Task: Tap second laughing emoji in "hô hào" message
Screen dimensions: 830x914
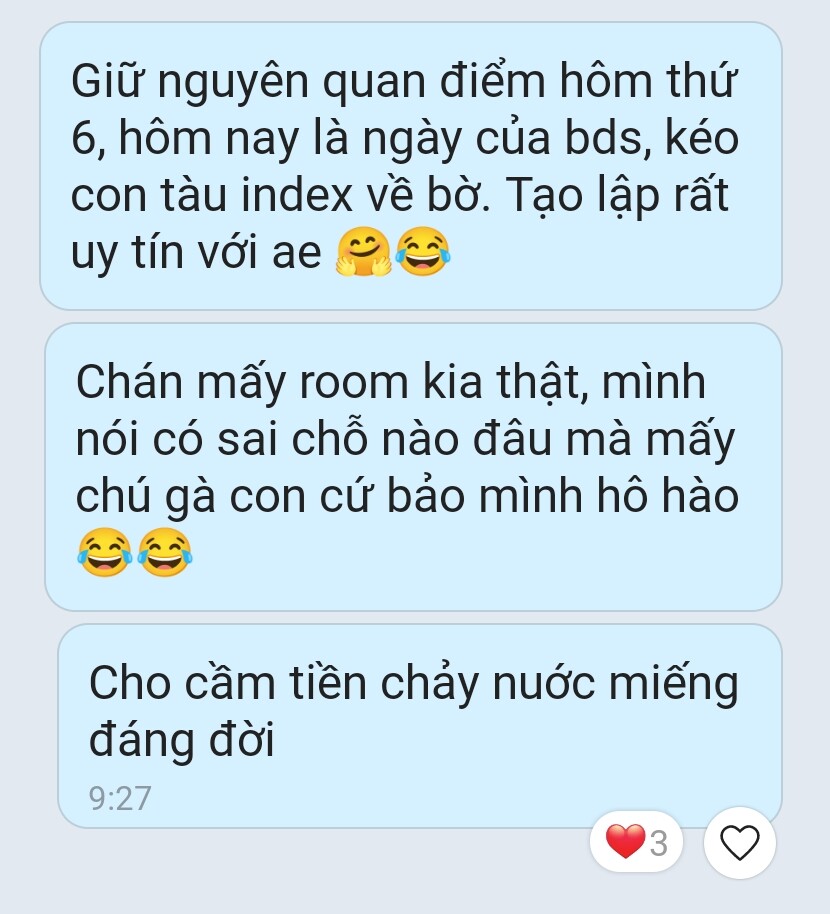Action: click(x=165, y=553)
